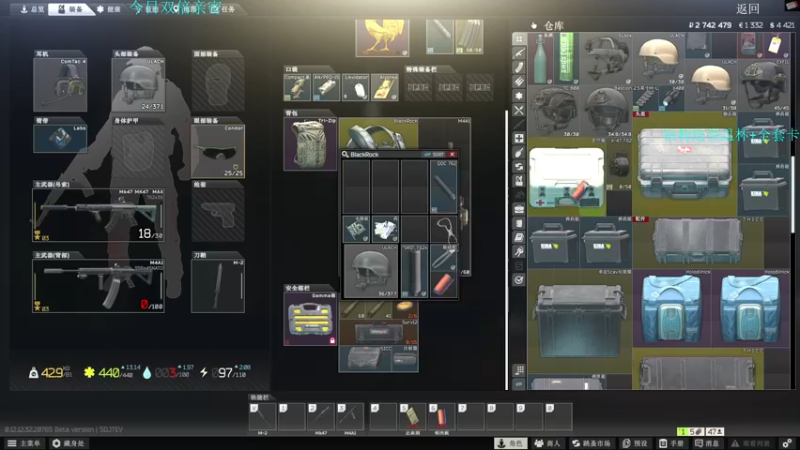800x450 pixels.
Task: Select the Labs armband slot
Action: (x=60, y=139)
